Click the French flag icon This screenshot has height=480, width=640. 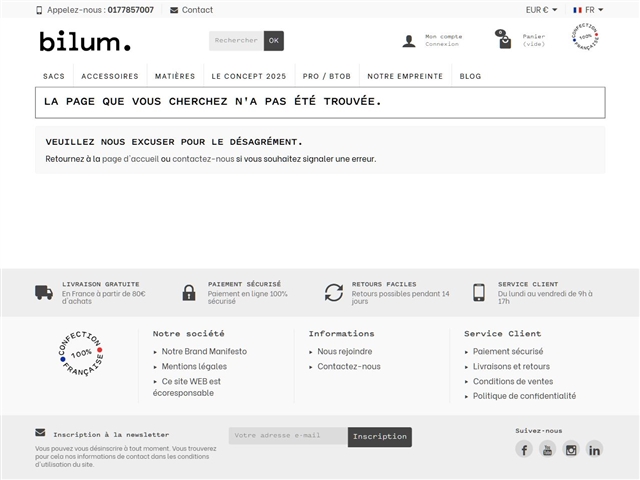coord(577,10)
